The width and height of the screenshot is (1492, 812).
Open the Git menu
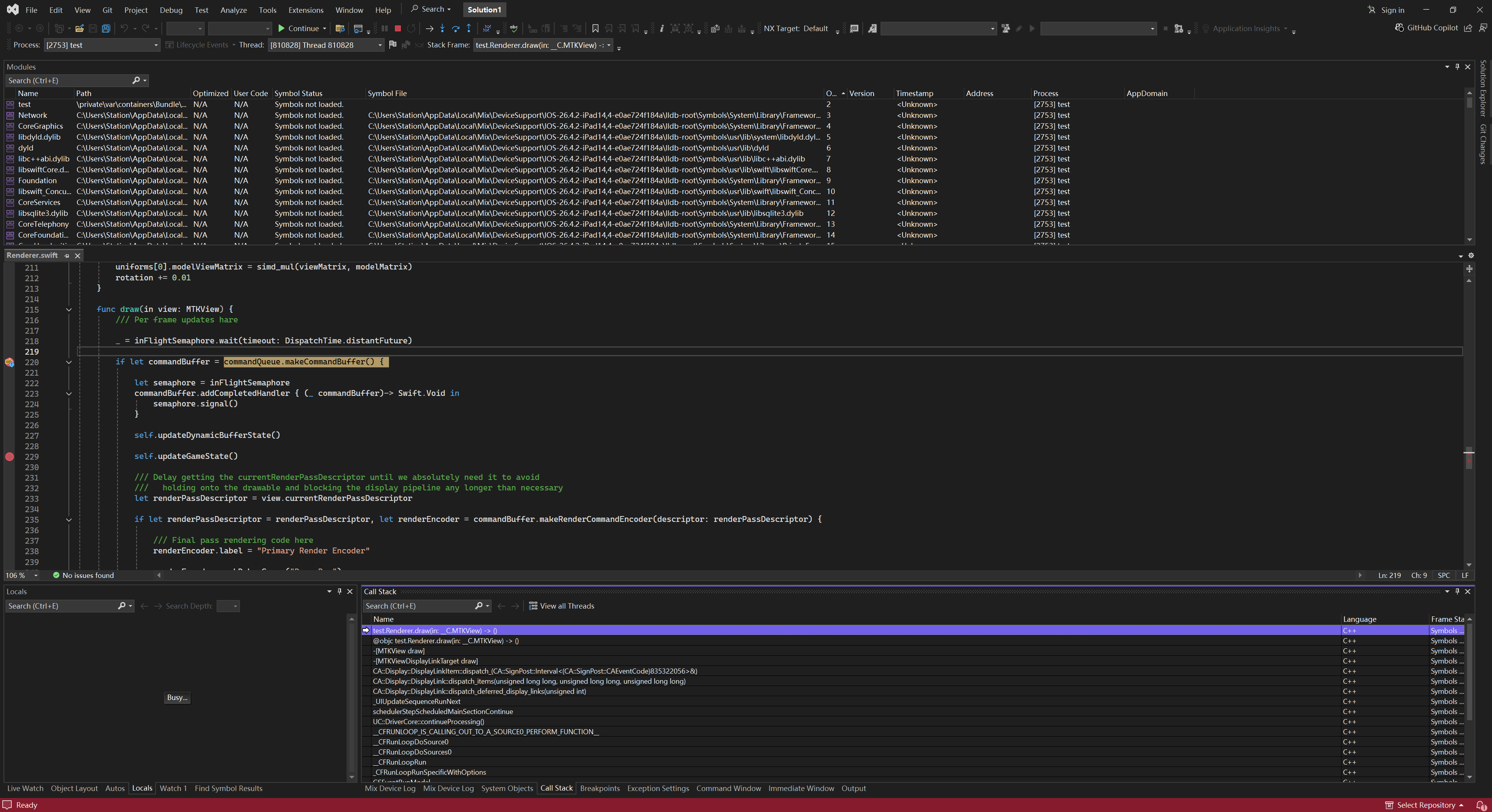pos(107,10)
